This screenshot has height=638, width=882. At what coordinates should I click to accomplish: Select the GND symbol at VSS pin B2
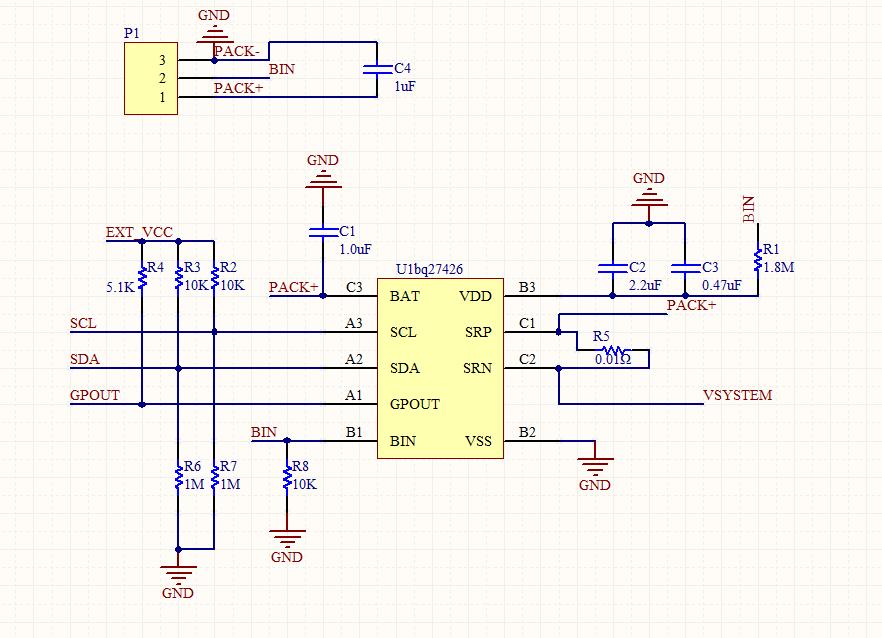point(595,467)
